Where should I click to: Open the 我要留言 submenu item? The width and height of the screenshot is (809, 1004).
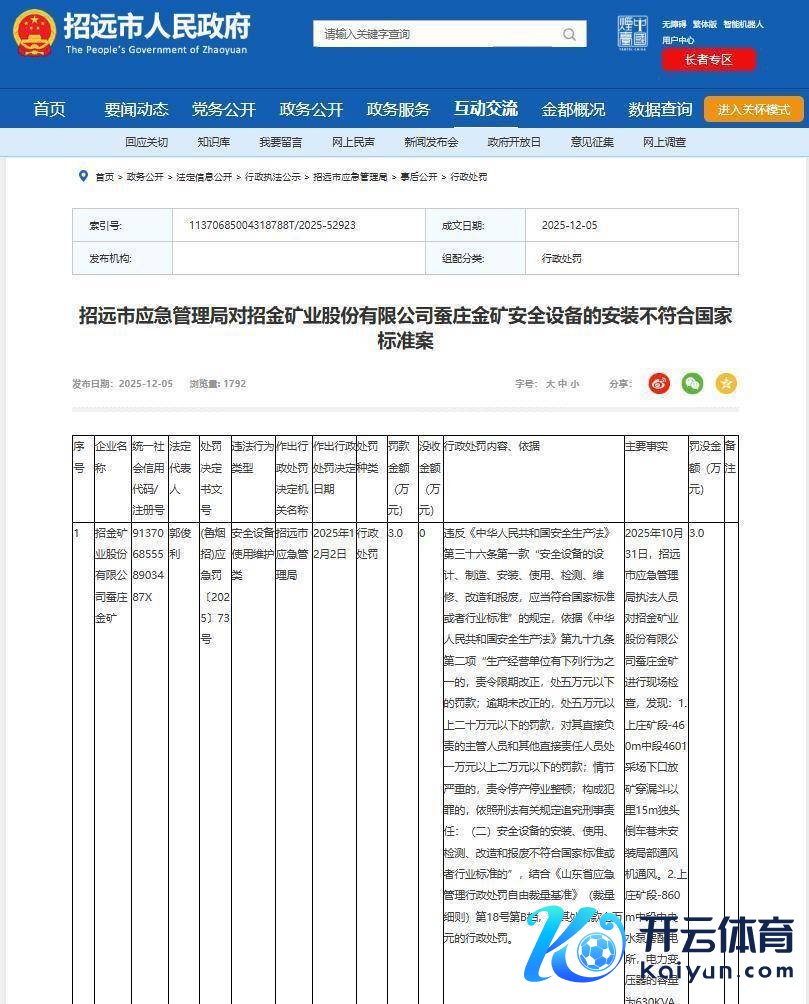tap(280, 142)
